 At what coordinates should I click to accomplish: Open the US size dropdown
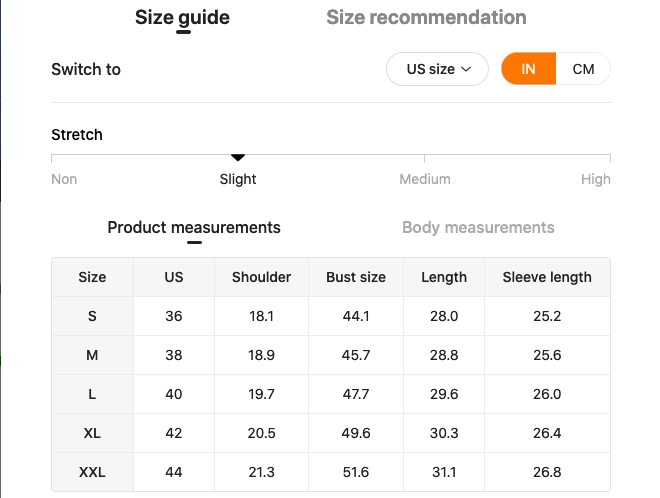(x=437, y=69)
